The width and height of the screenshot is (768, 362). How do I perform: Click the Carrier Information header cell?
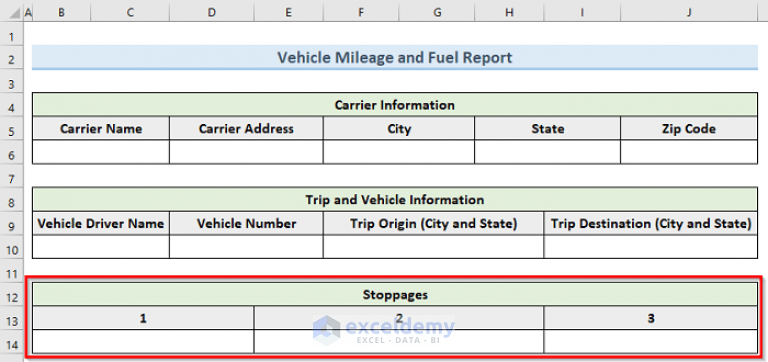tap(395, 105)
